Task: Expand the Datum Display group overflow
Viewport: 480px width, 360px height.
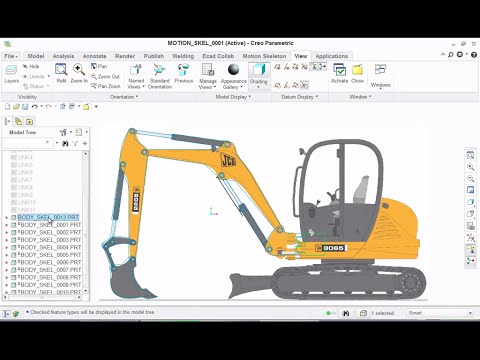Action: pos(300,97)
